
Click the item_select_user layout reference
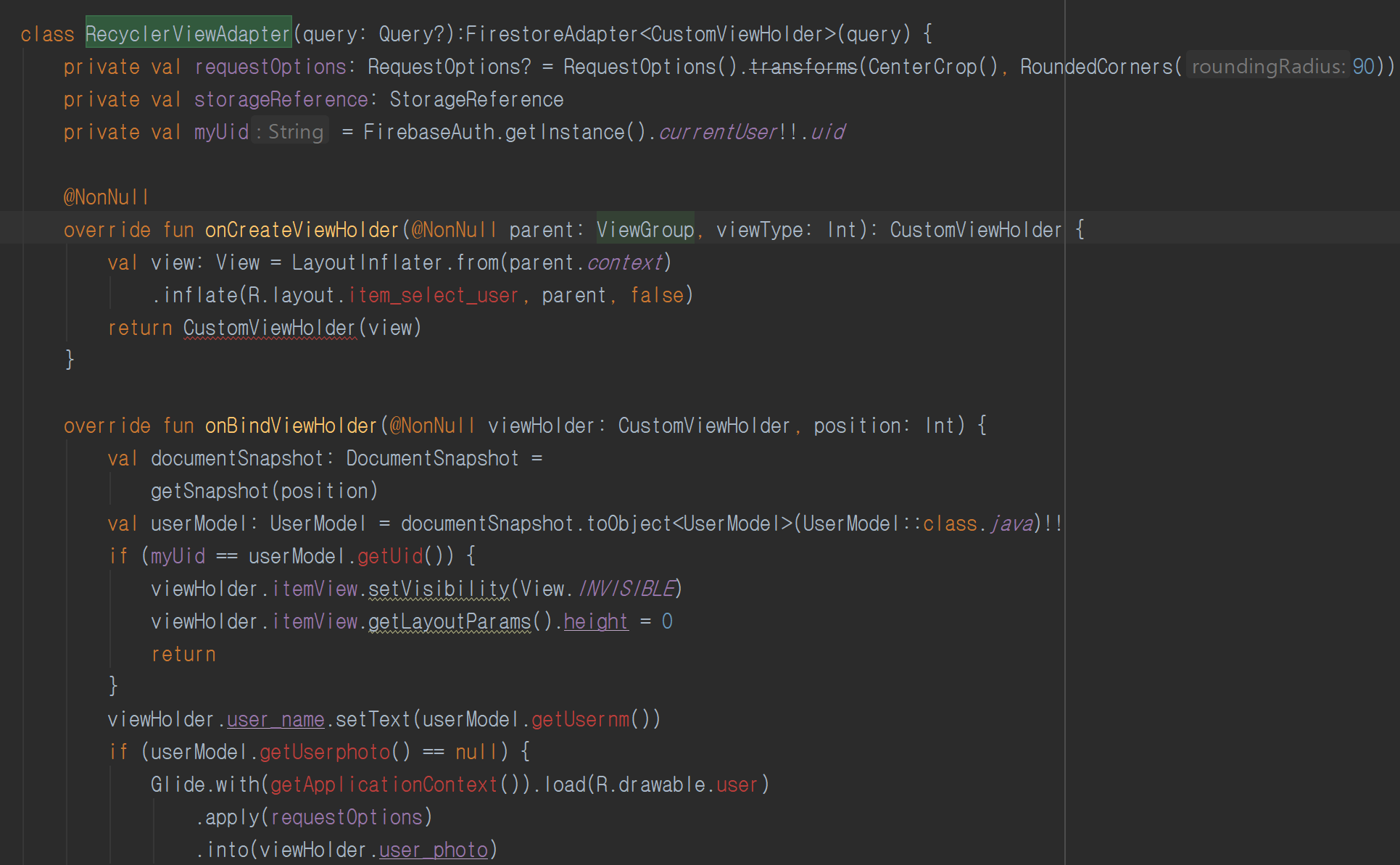434,295
